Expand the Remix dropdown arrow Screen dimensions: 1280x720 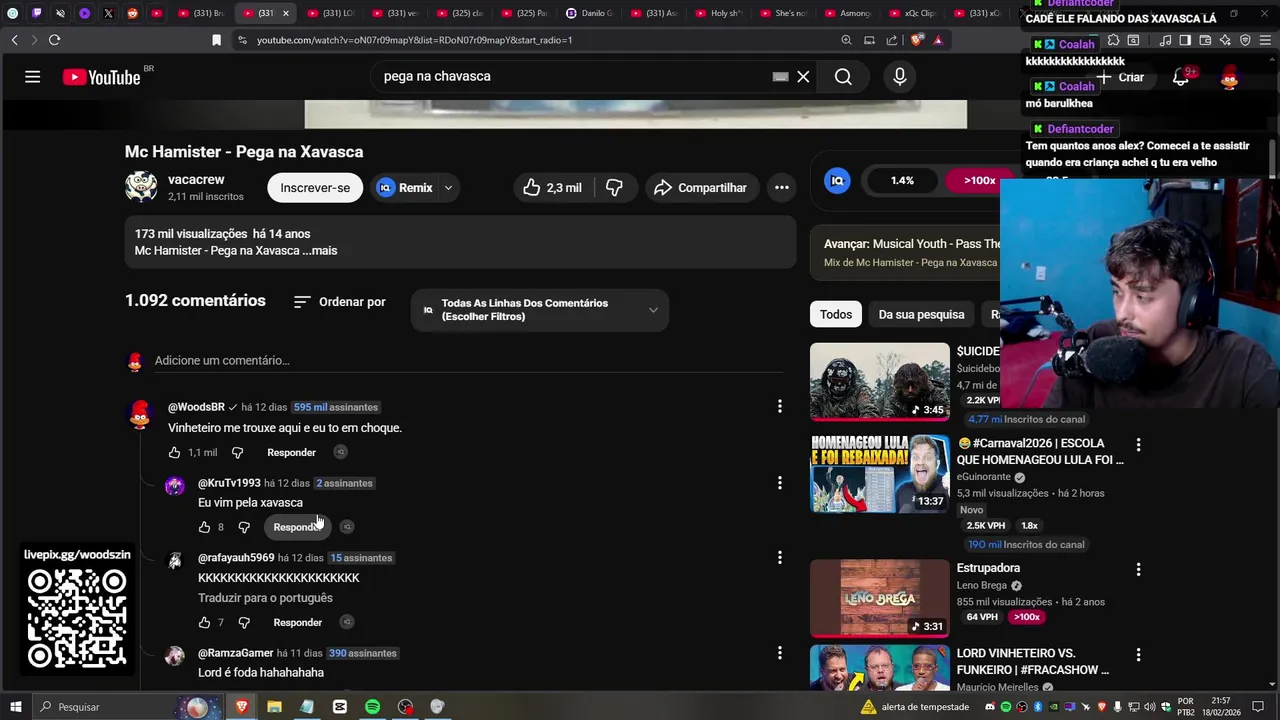pos(448,187)
